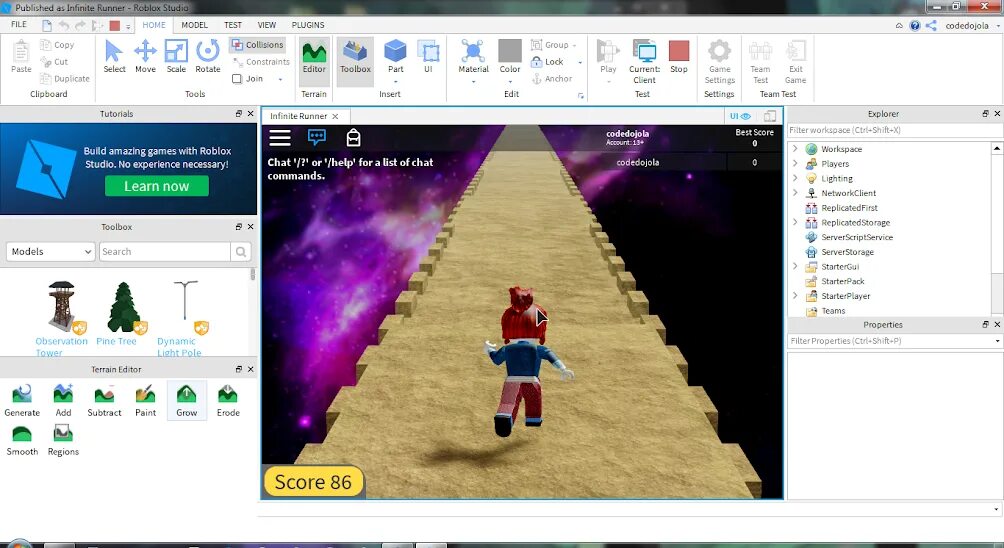The image size is (1004, 548).
Task: Open the UI insert button
Action: [x=428, y=56]
